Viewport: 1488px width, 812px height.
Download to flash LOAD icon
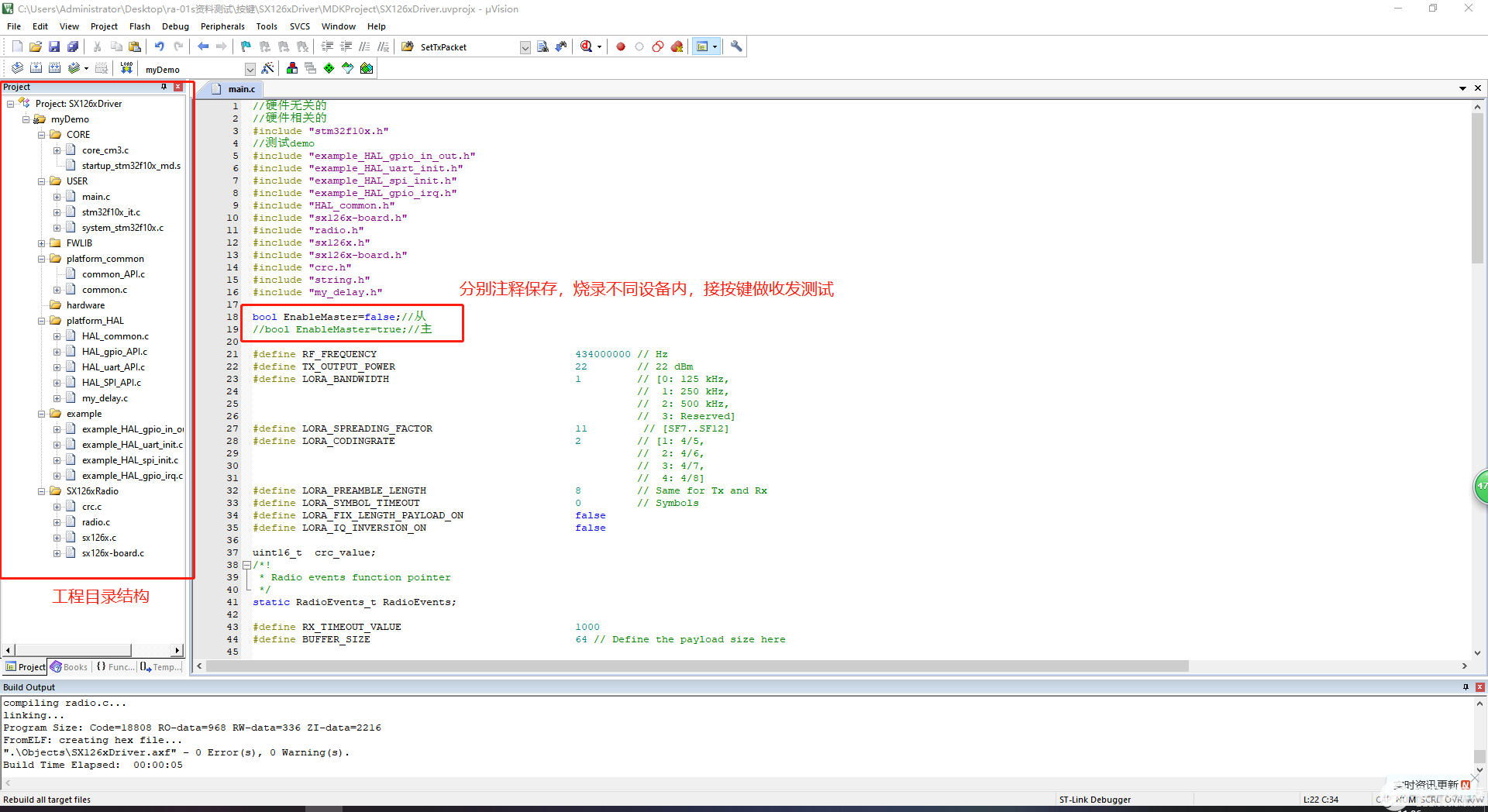[x=126, y=68]
